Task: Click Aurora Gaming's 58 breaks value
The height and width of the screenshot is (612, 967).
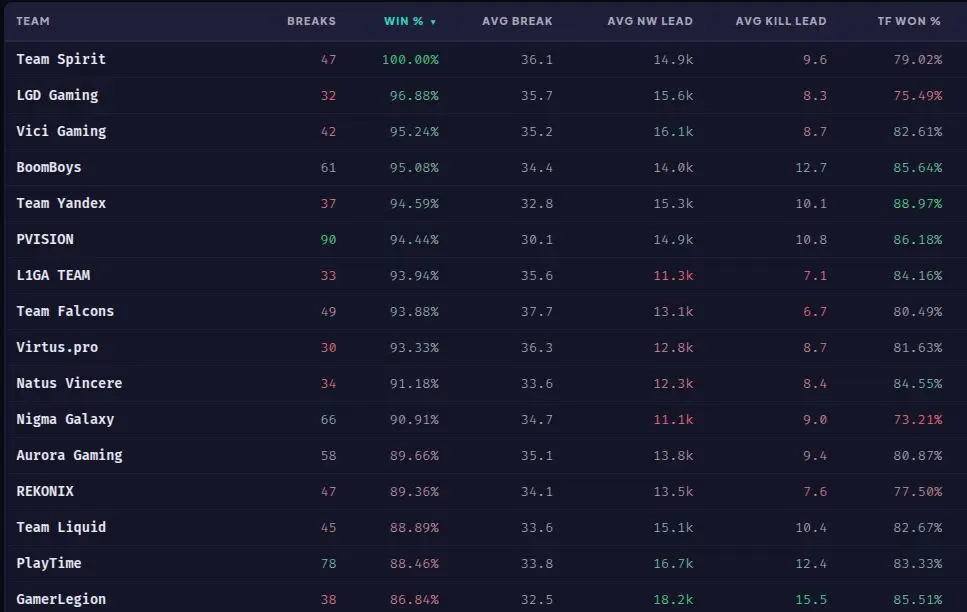Action: 328,455
